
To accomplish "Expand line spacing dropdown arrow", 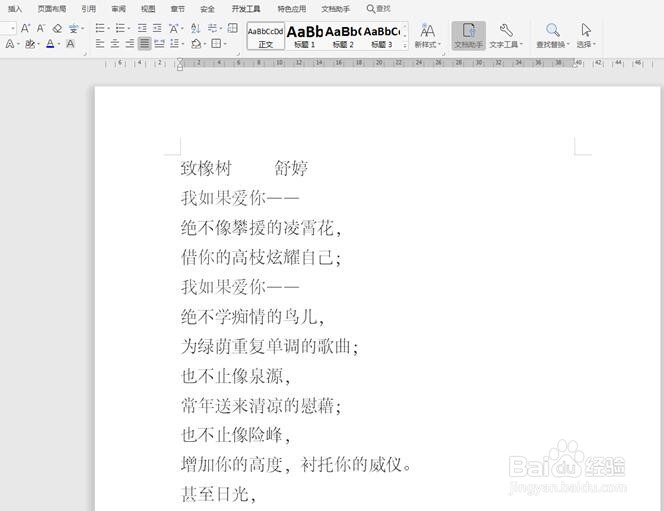I will 183,44.
